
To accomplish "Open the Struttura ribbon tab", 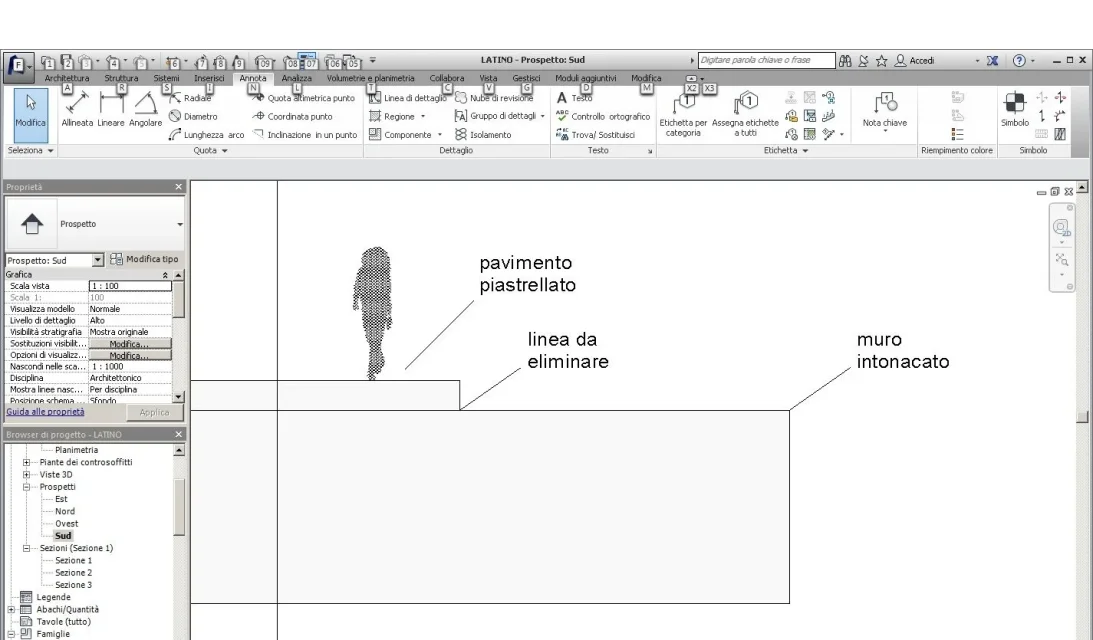I will click(121, 78).
